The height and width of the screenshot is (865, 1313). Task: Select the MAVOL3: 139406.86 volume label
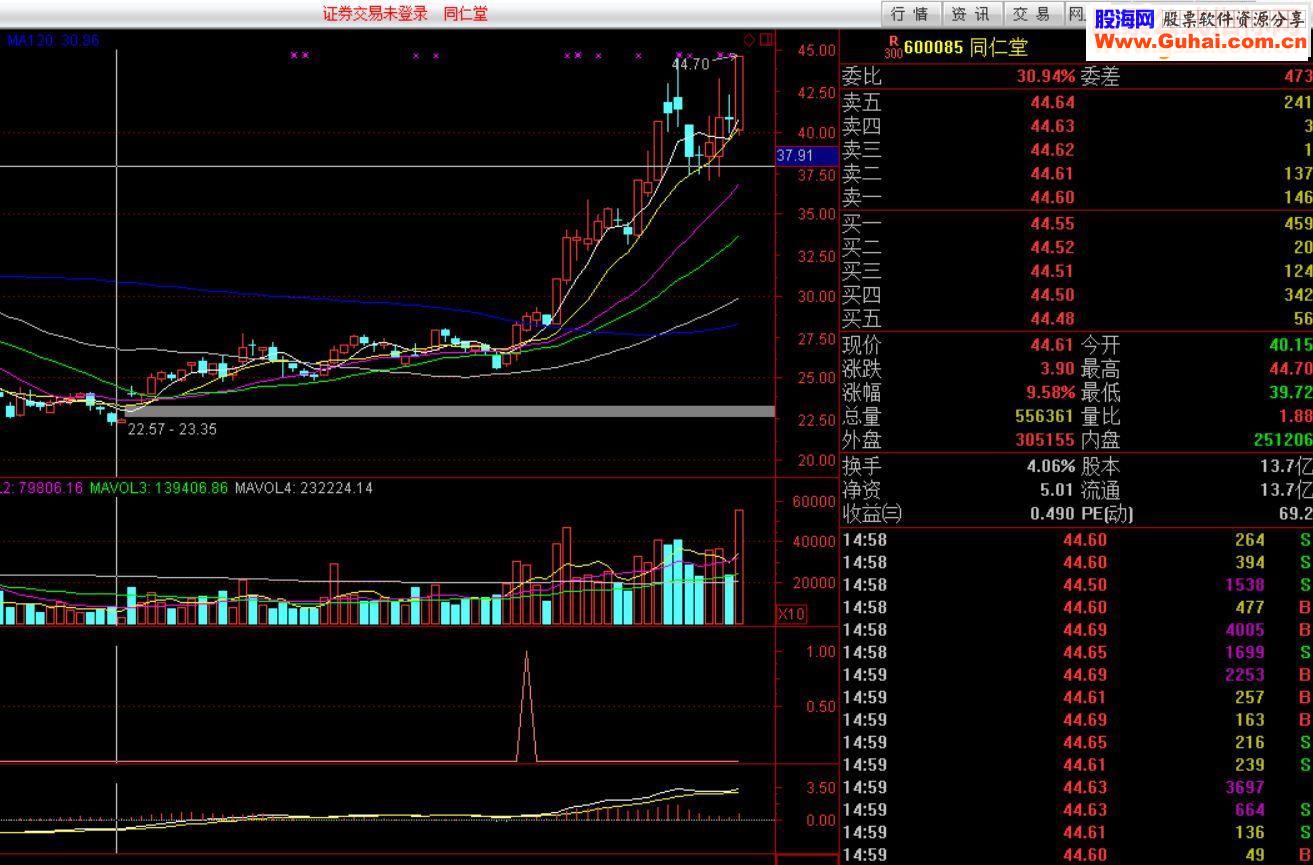[x=158, y=488]
